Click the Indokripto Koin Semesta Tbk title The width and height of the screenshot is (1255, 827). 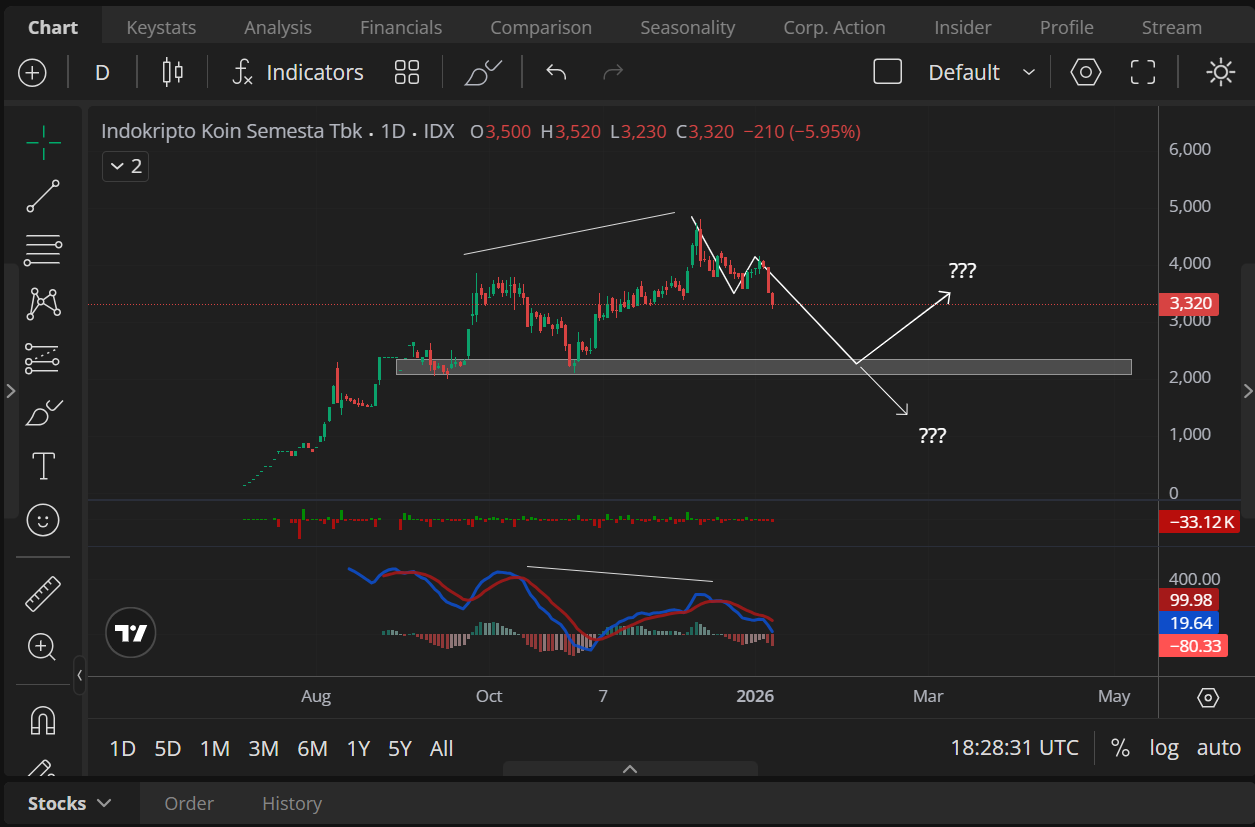[x=232, y=131]
